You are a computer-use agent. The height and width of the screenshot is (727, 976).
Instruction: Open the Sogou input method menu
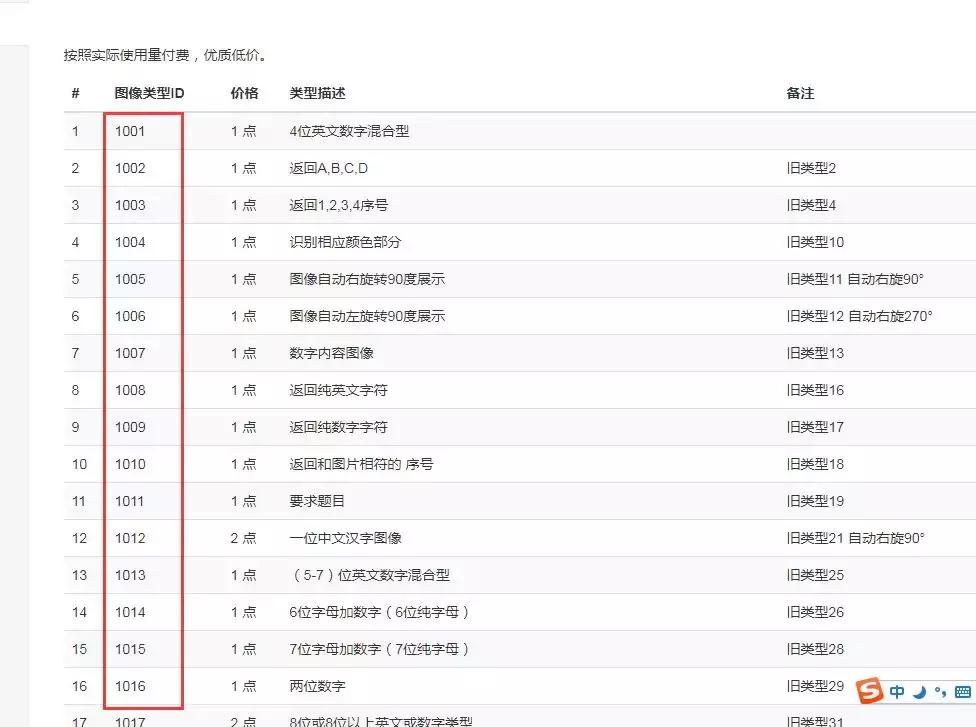click(x=869, y=691)
